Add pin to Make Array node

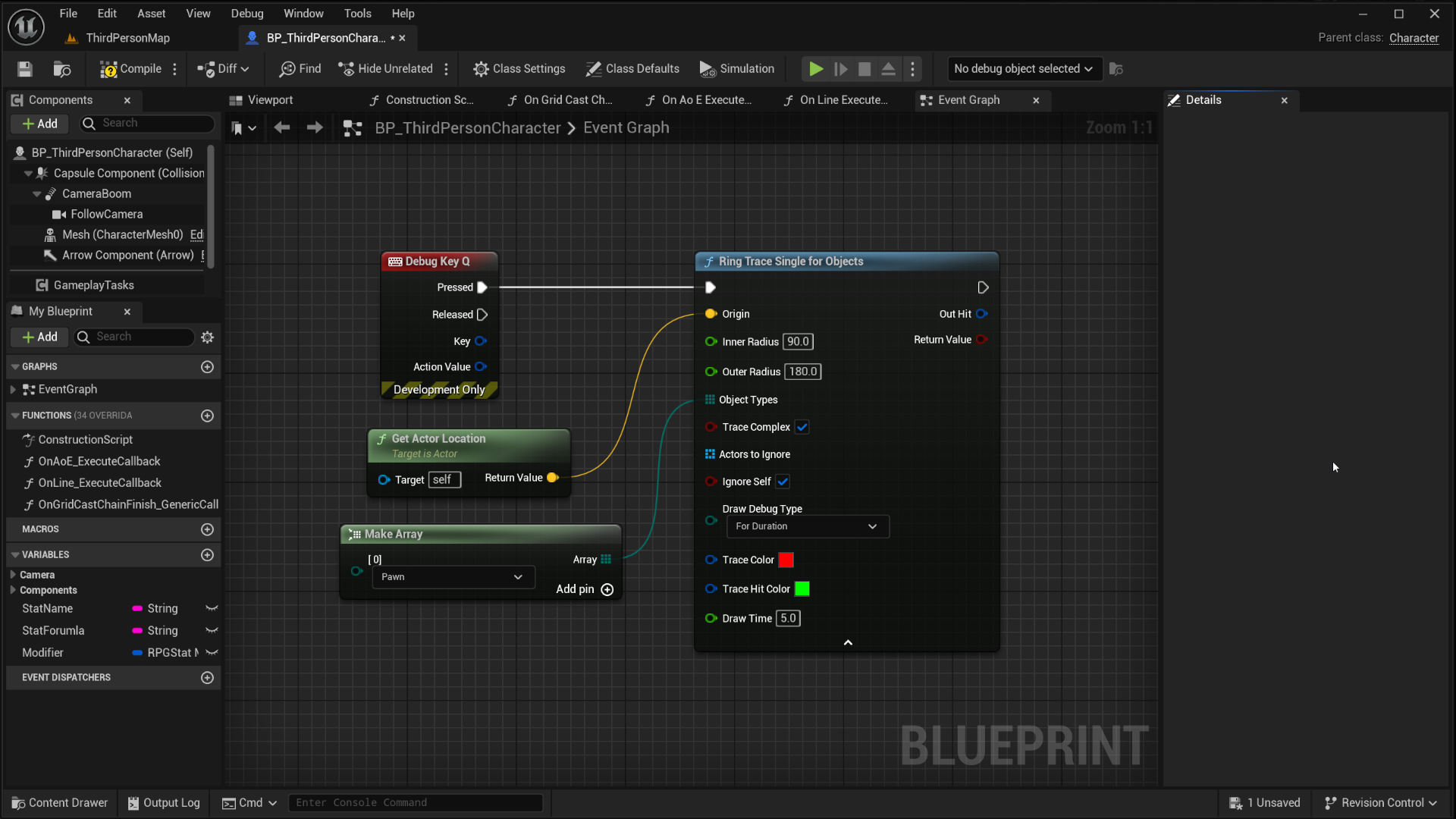585,590
